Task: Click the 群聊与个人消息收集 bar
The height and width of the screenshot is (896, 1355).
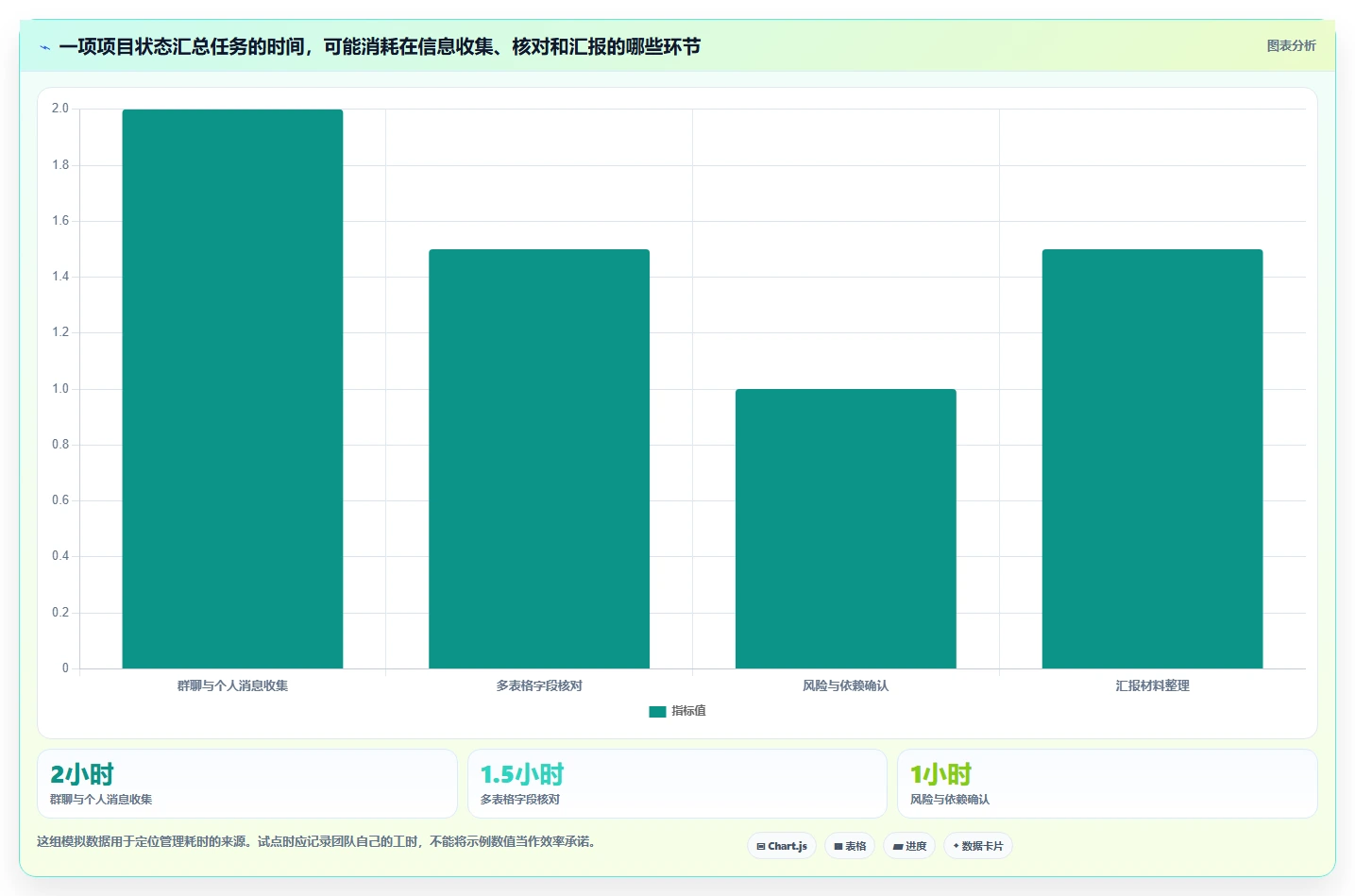Action: 232,389
